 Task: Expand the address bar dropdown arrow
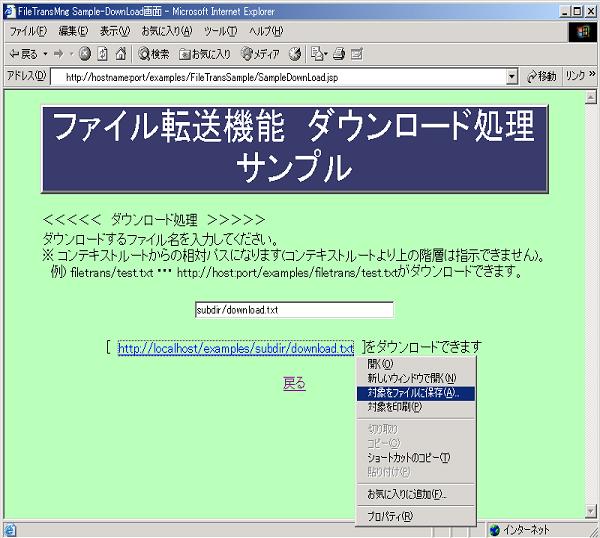pos(512,76)
